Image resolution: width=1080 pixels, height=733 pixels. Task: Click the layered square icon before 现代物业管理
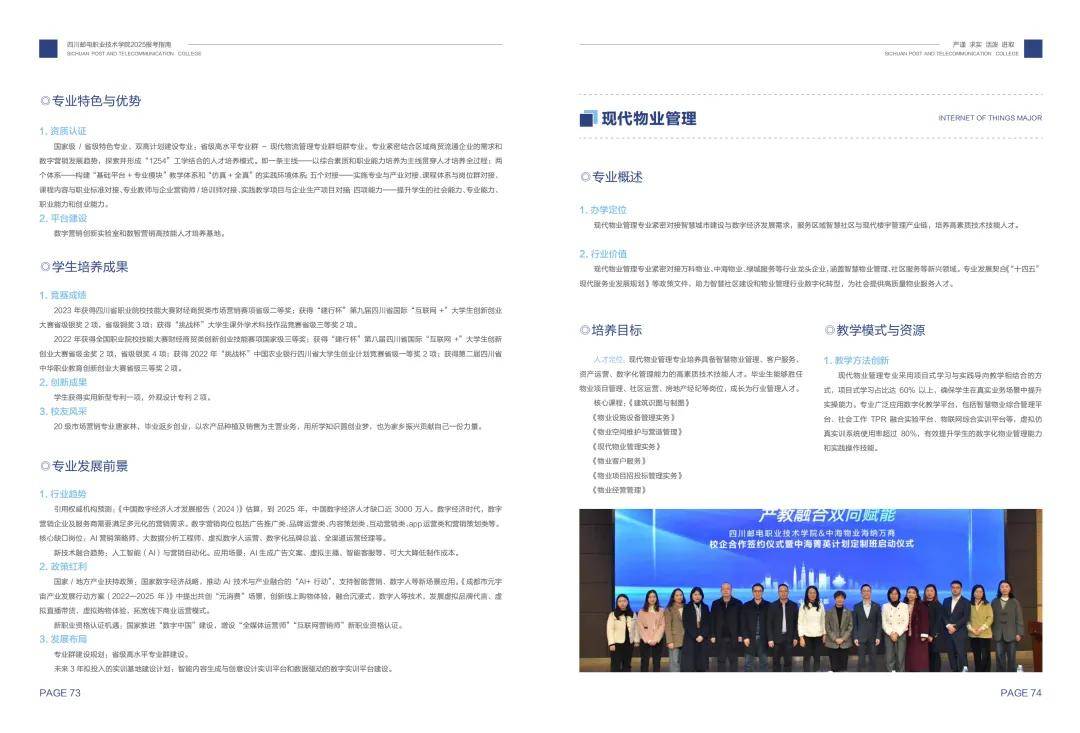(588, 118)
